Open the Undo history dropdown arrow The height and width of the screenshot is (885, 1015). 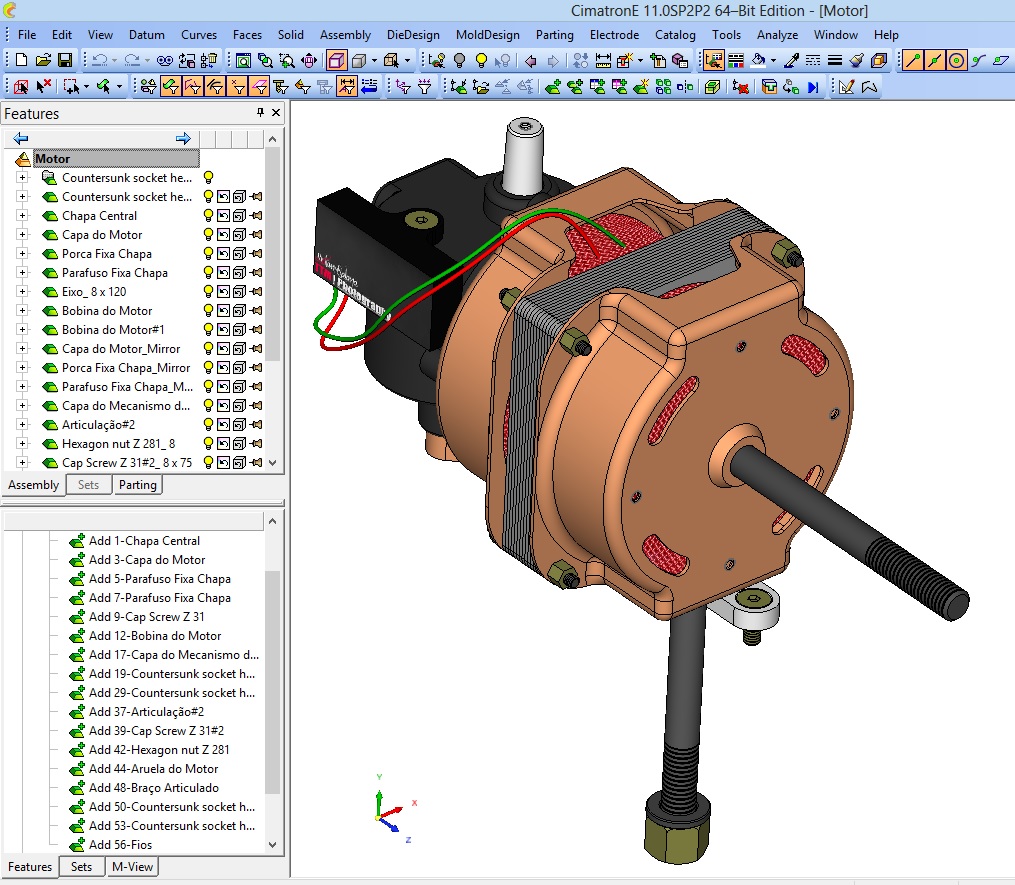click(115, 60)
